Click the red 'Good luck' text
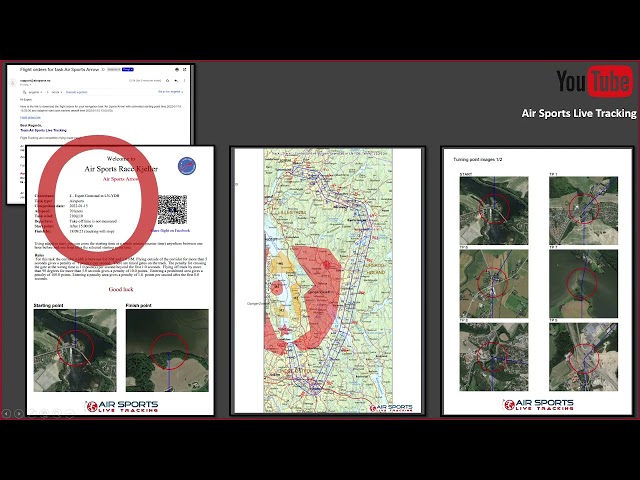Image resolution: width=640 pixels, height=480 pixels. coord(121,289)
